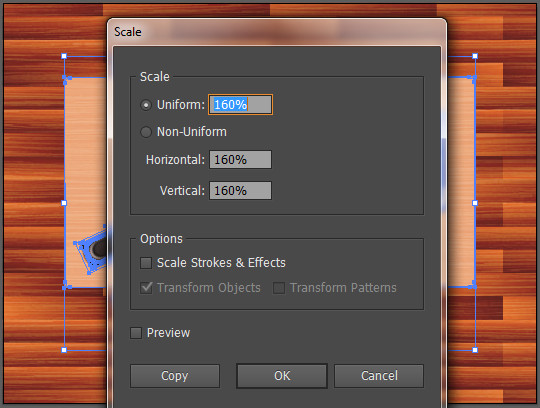Screen dimensions: 540x408
Task: Select the small tilted knob object on canvas
Action: pyautogui.click(x=92, y=250)
